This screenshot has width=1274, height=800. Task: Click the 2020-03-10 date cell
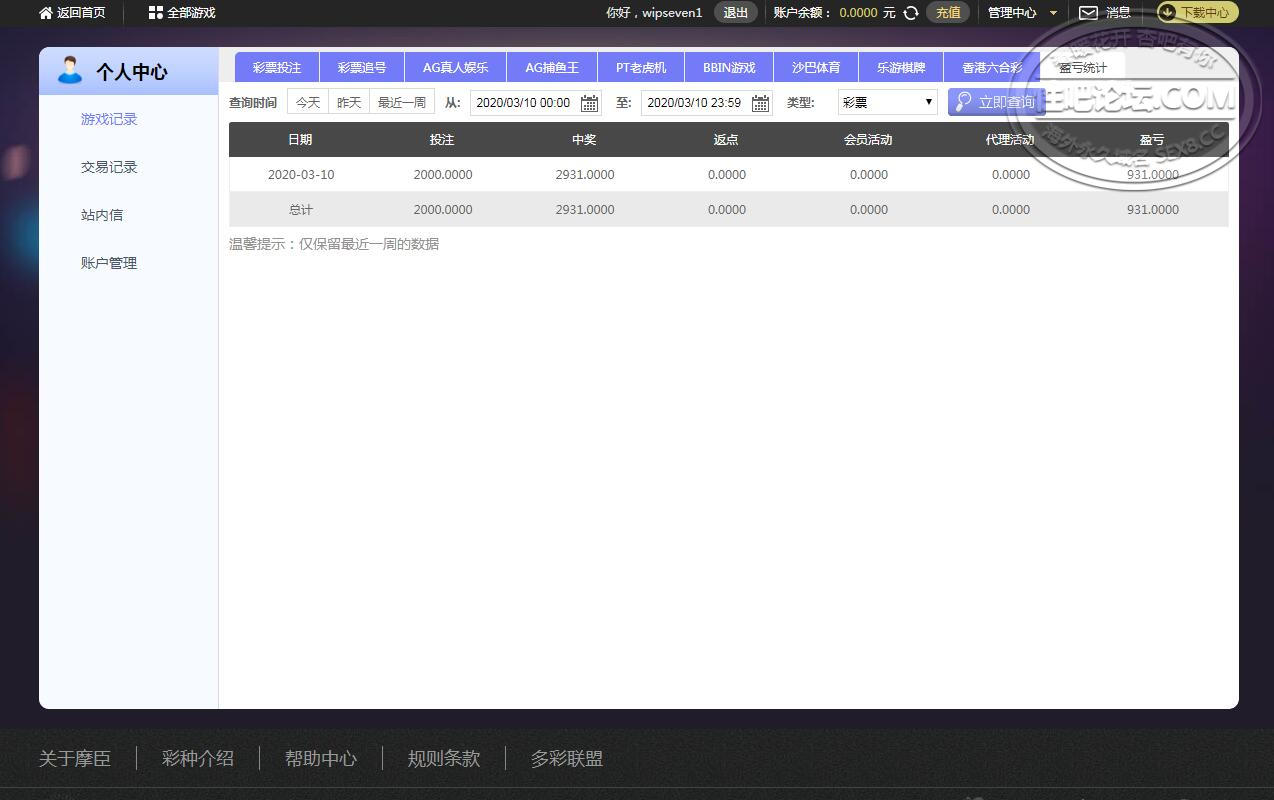coord(301,175)
